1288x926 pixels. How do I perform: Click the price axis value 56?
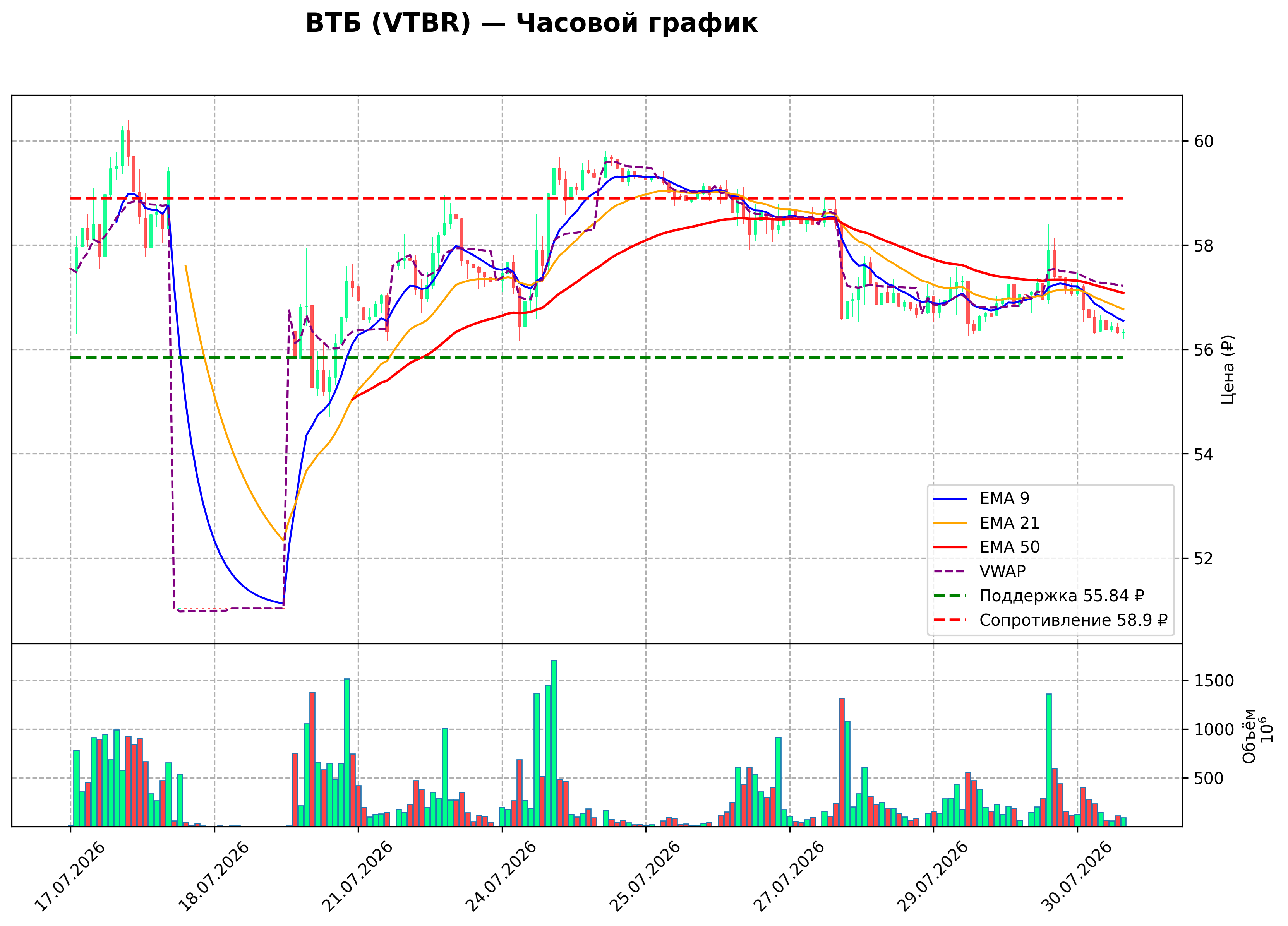pyautogui.click(x=1204, y=350)
